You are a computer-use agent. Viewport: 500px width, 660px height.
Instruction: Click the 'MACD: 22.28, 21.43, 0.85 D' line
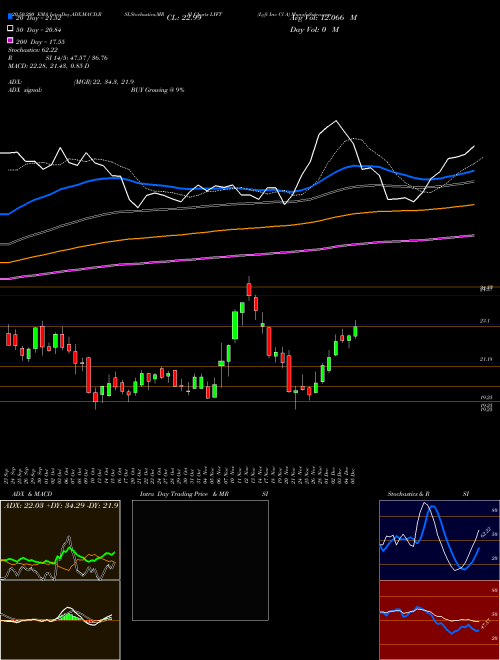point(49,66)
